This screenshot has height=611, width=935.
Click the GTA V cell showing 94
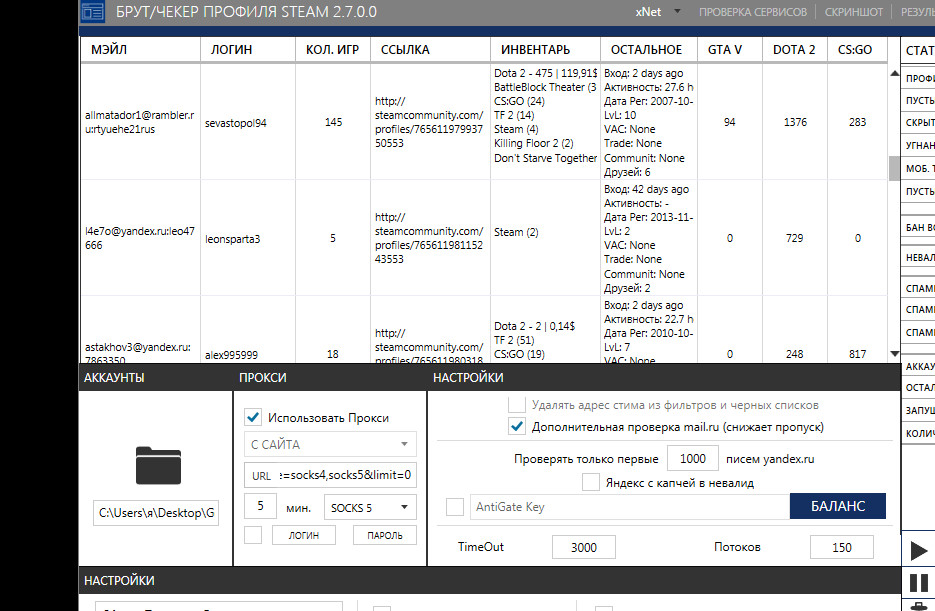[x=730, y=122]
